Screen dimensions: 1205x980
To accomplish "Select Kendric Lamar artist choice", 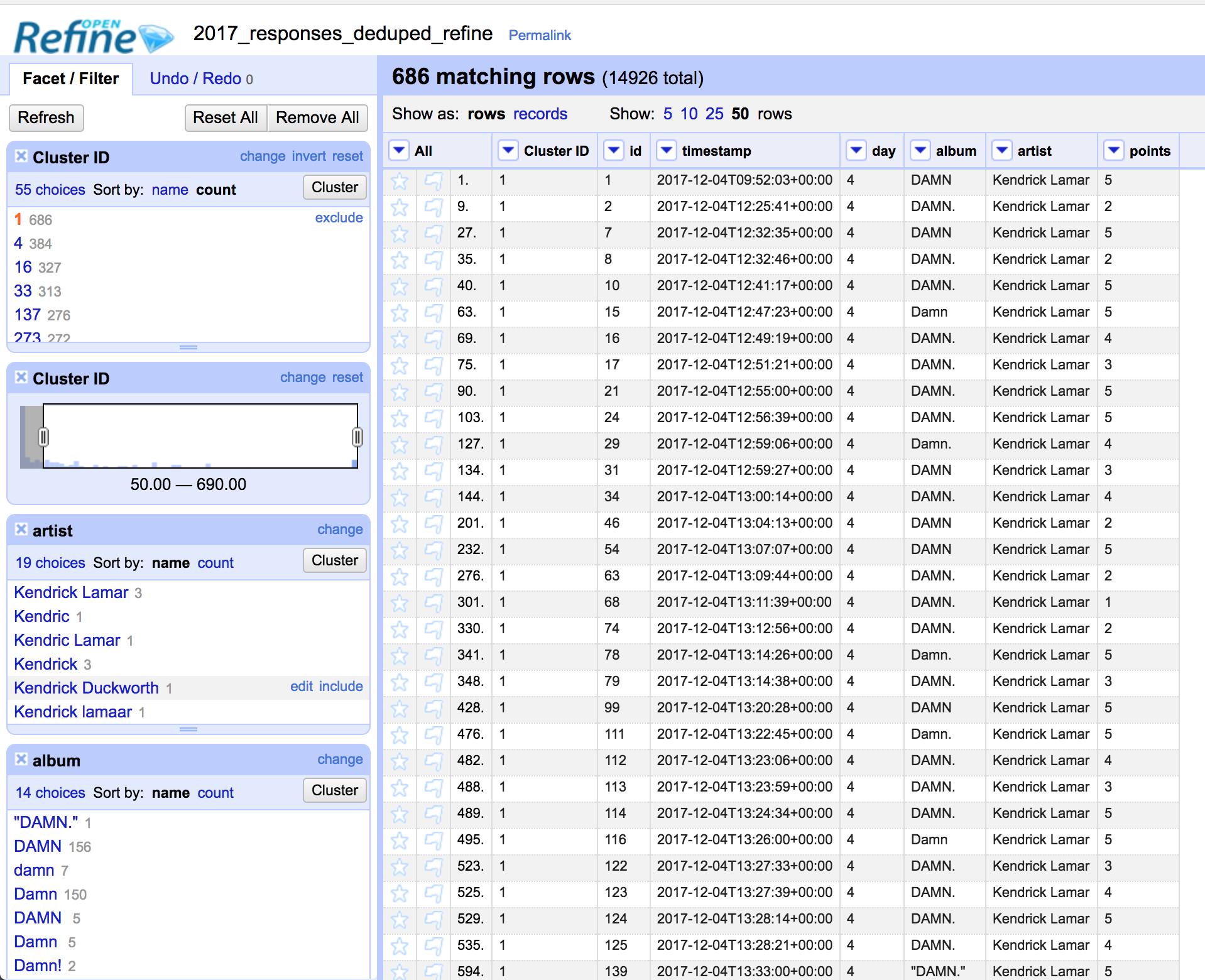I will point(67,640).
